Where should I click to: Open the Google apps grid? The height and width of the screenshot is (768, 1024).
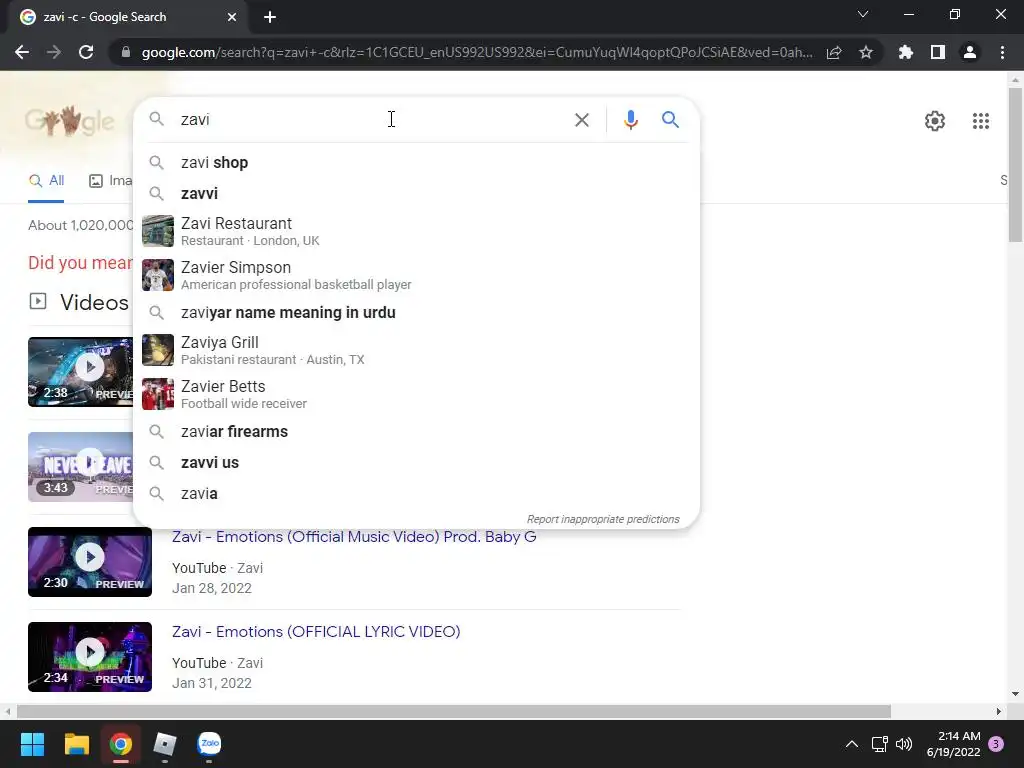(980, 121)
